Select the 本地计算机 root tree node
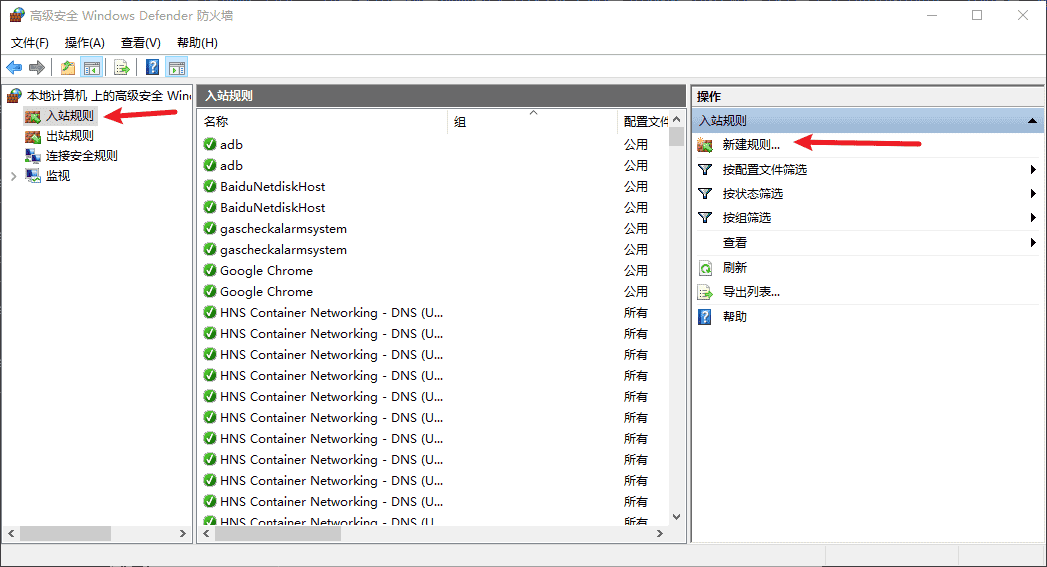1047x567 pixels. (x=108, y=96)
